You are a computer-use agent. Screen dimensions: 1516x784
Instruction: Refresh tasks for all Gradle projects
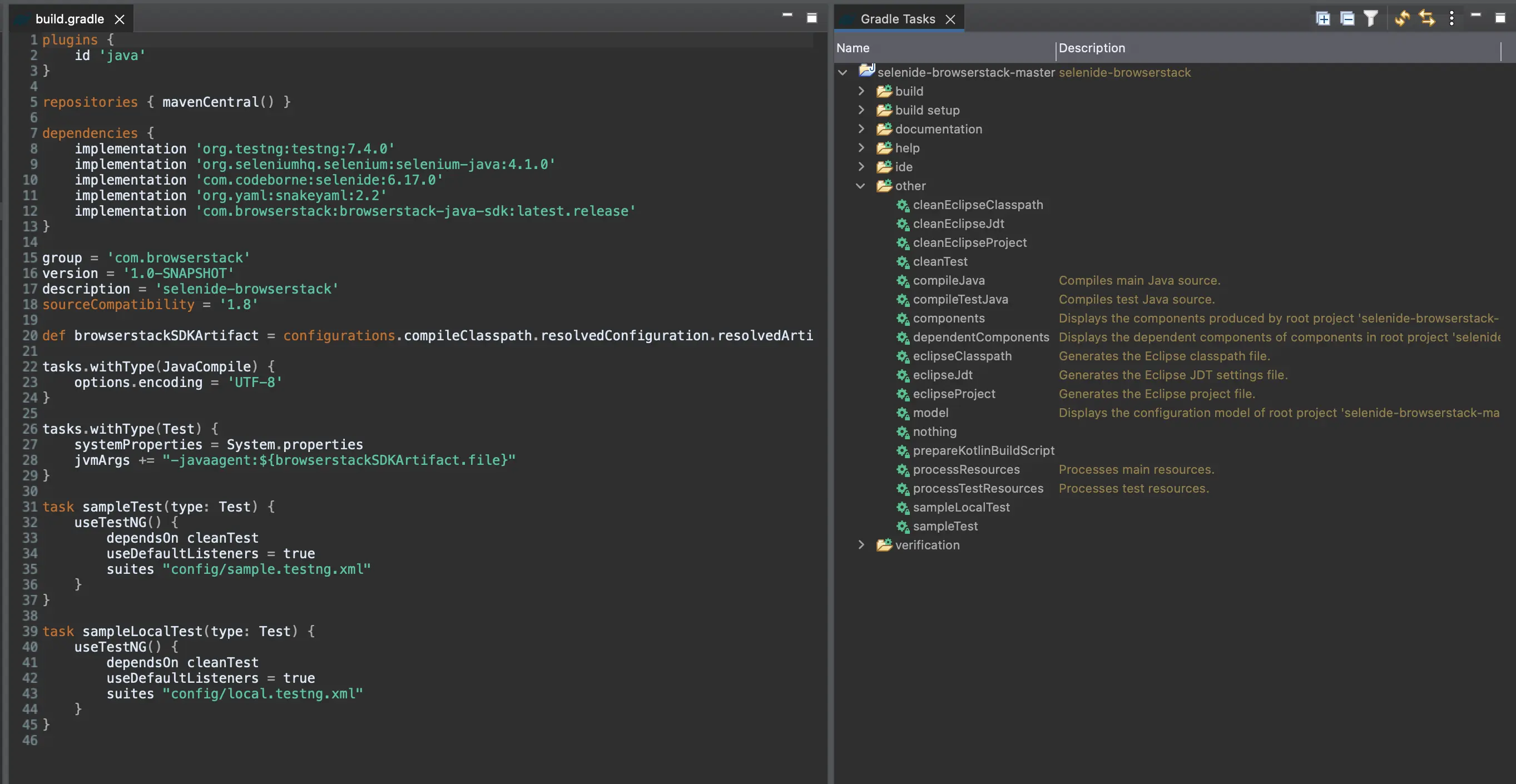[x=1403, y=19]
